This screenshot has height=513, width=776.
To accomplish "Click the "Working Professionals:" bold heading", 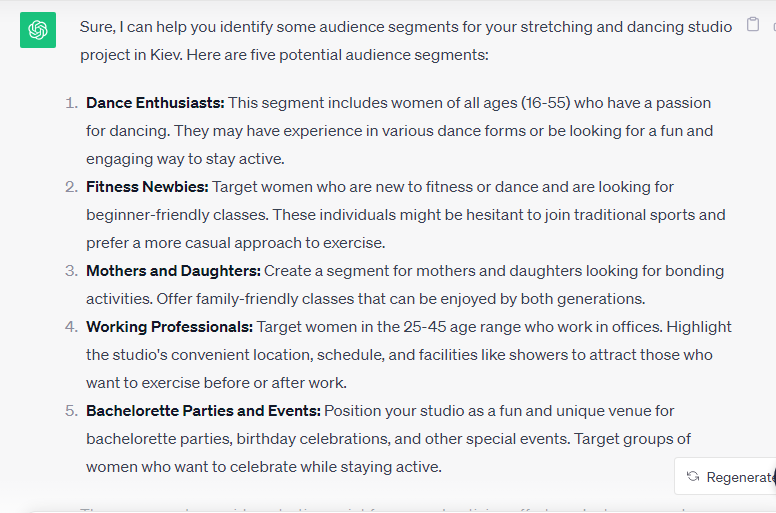I will click(x=169, y=327).
